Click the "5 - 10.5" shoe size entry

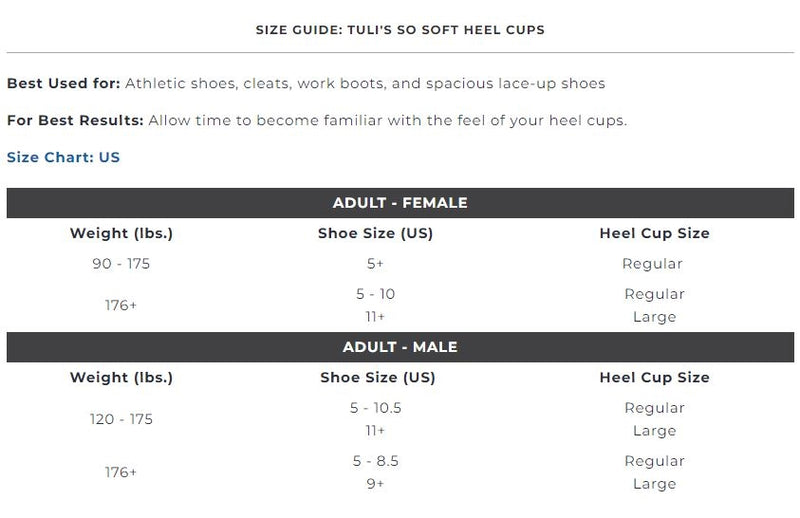[375, 408]
